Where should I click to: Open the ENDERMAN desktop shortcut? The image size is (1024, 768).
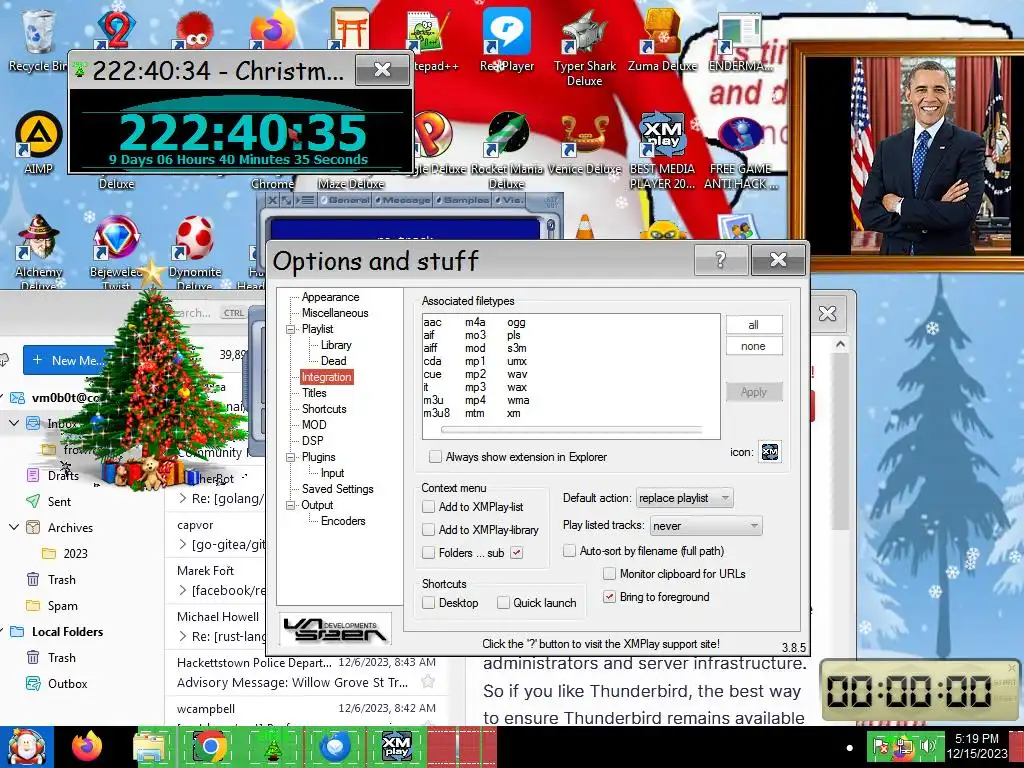(x=740, y=40)
